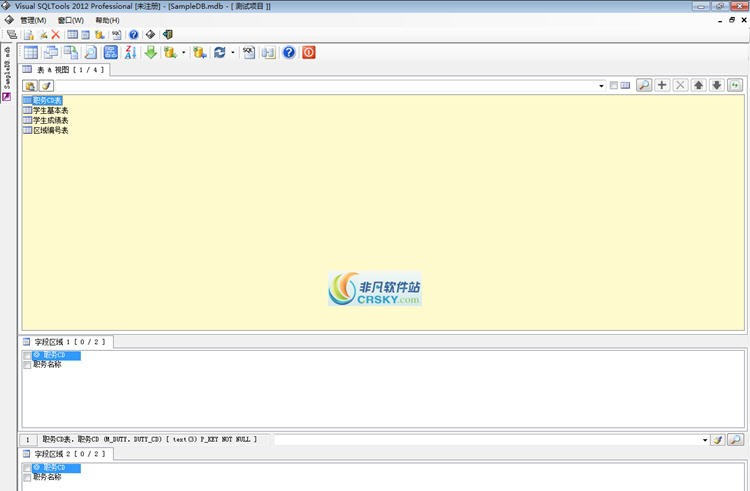Screen dimensions: 750x491
Task: Click the large SQL script icon
Action: (x=249, y=53)
